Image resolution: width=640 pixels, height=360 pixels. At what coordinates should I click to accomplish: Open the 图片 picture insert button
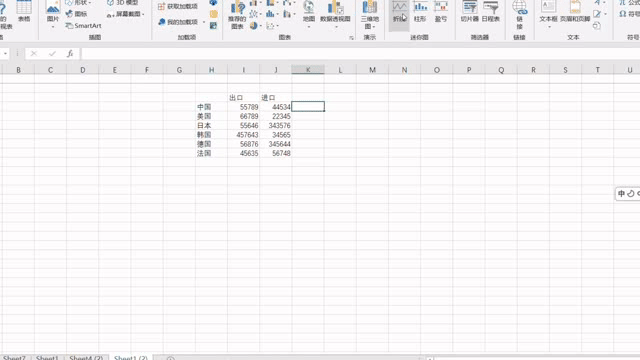click(x=53, y=14)
